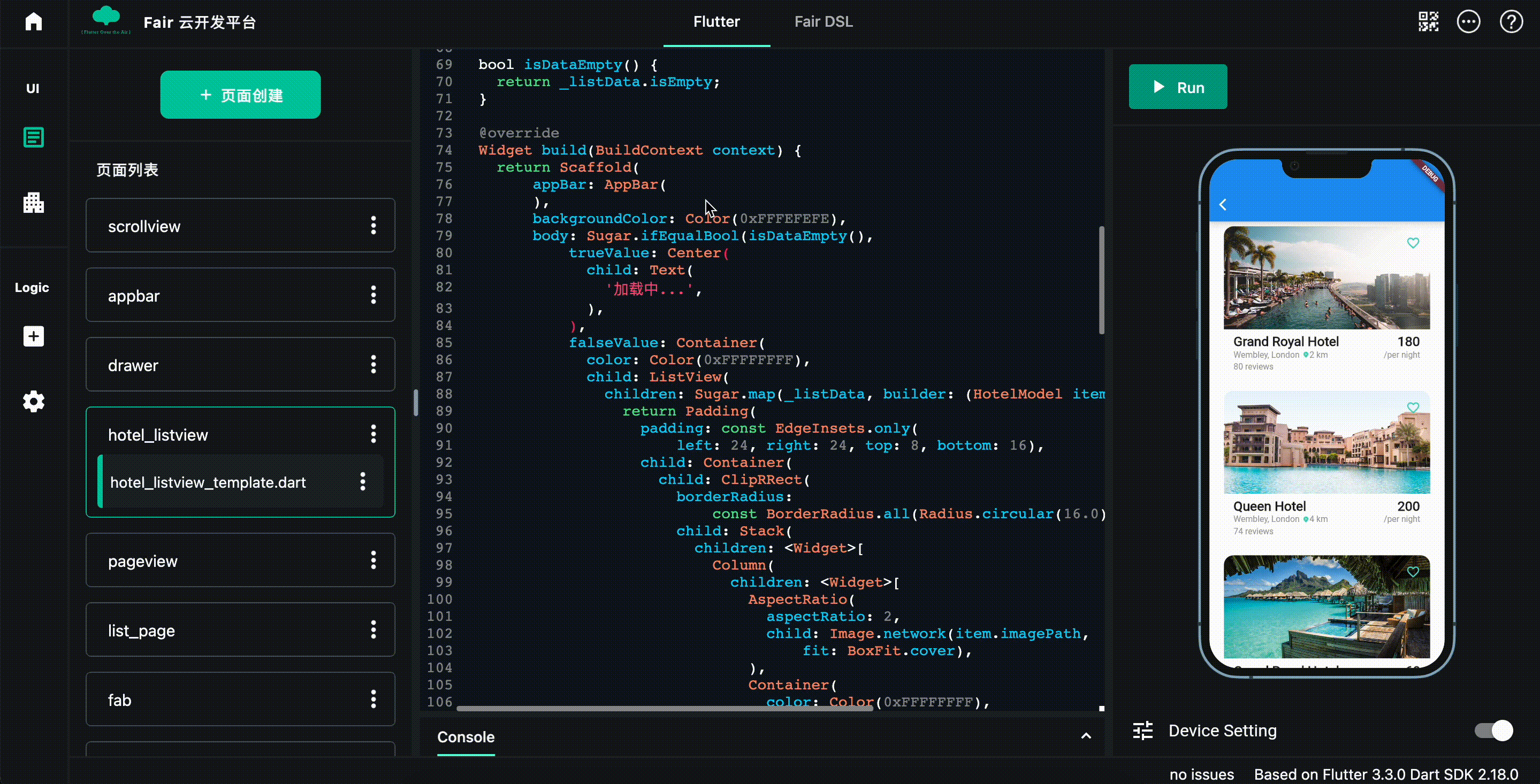Click the home icon in top-left corner
Screen dimensions: 1540x784
[x=34, y=21]
